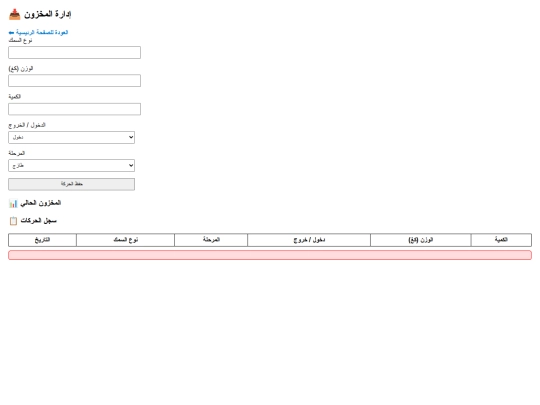This screenshot has height=405, width=540.
Task: Click the الكمية column header
Action: click(x=501, y=240)
